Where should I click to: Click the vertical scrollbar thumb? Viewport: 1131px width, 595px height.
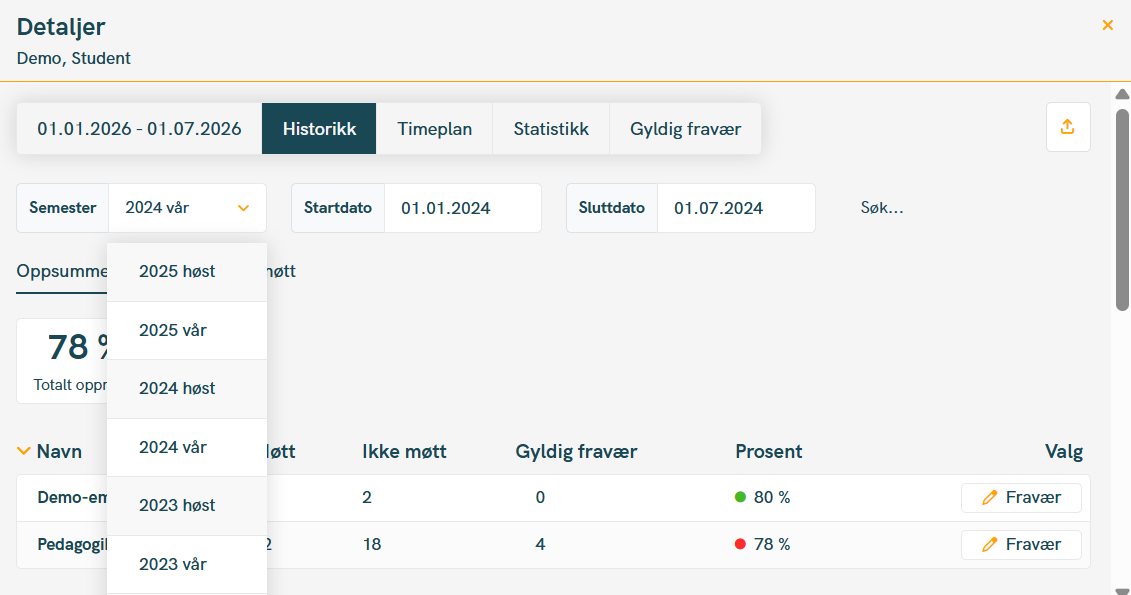point(1122,210)
